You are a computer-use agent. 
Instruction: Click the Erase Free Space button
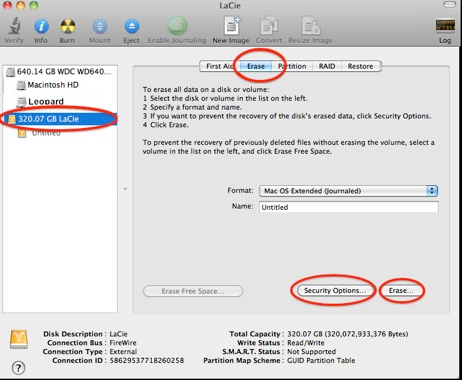tap(193, 291)
